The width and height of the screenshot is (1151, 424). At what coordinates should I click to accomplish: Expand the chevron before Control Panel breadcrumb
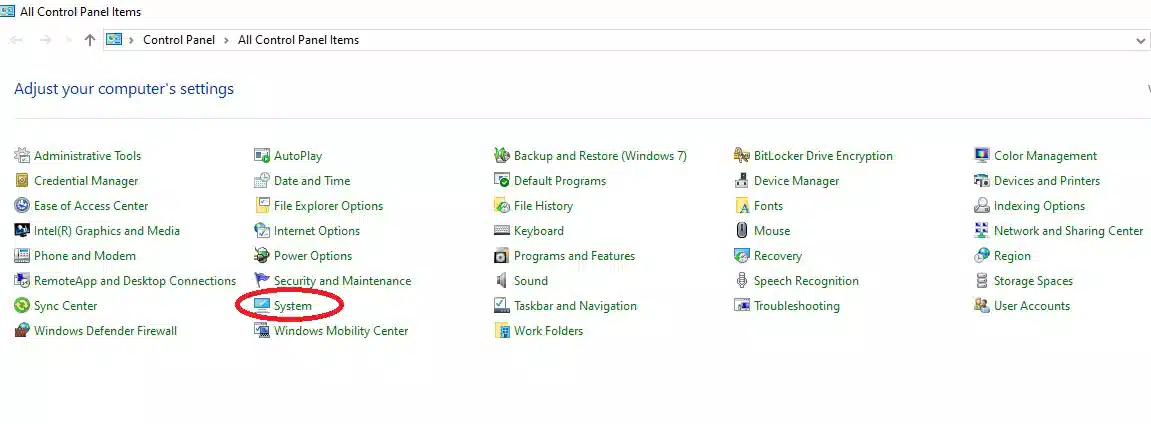(x=133, y=40)
